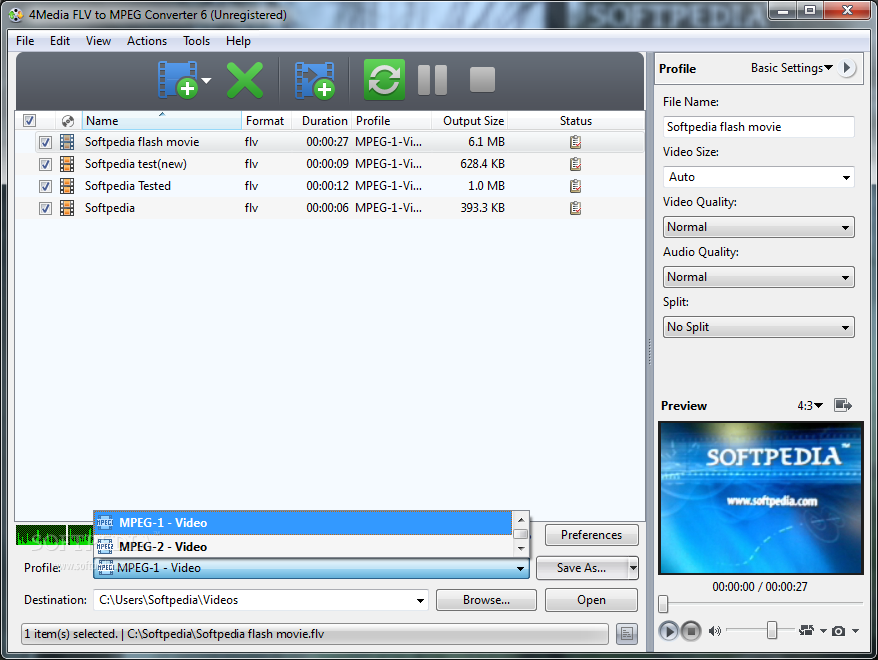Screen dimensions: 878x660
Task: Click the preview display settings icon
Action: (x=806, y=630)
